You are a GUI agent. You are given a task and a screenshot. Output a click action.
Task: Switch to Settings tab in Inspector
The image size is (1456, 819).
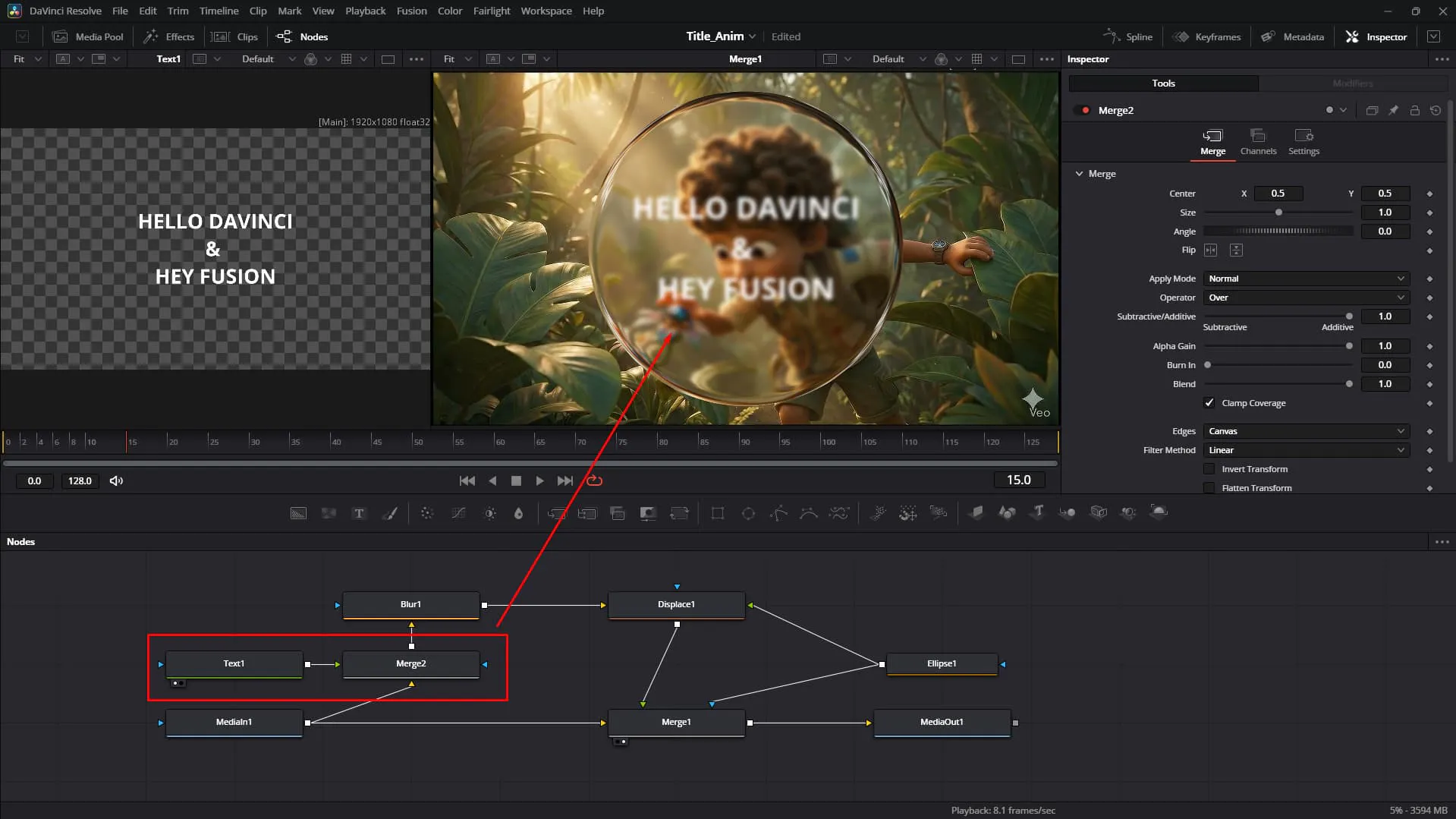tap(1303, 142)
